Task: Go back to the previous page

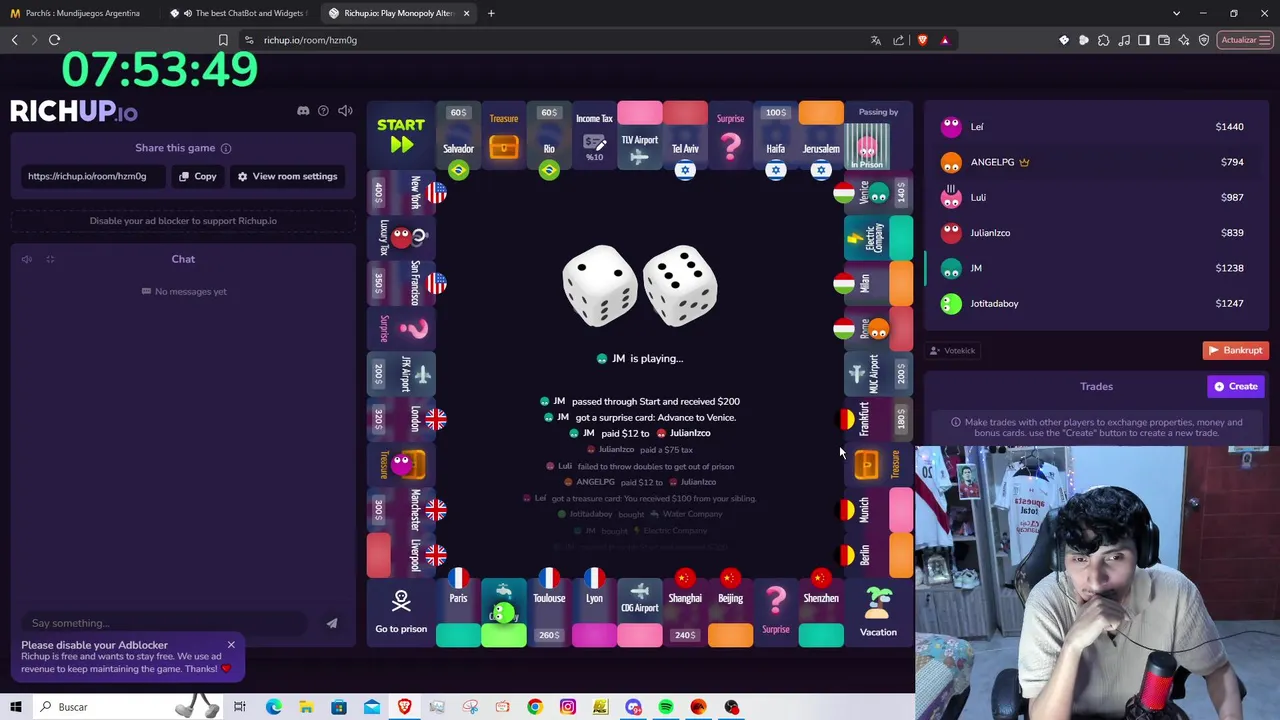Action: click(x=14, y=40)
